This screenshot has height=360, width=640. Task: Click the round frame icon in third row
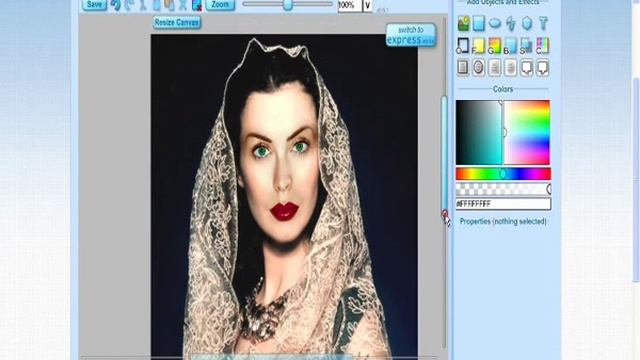point(478,68)
